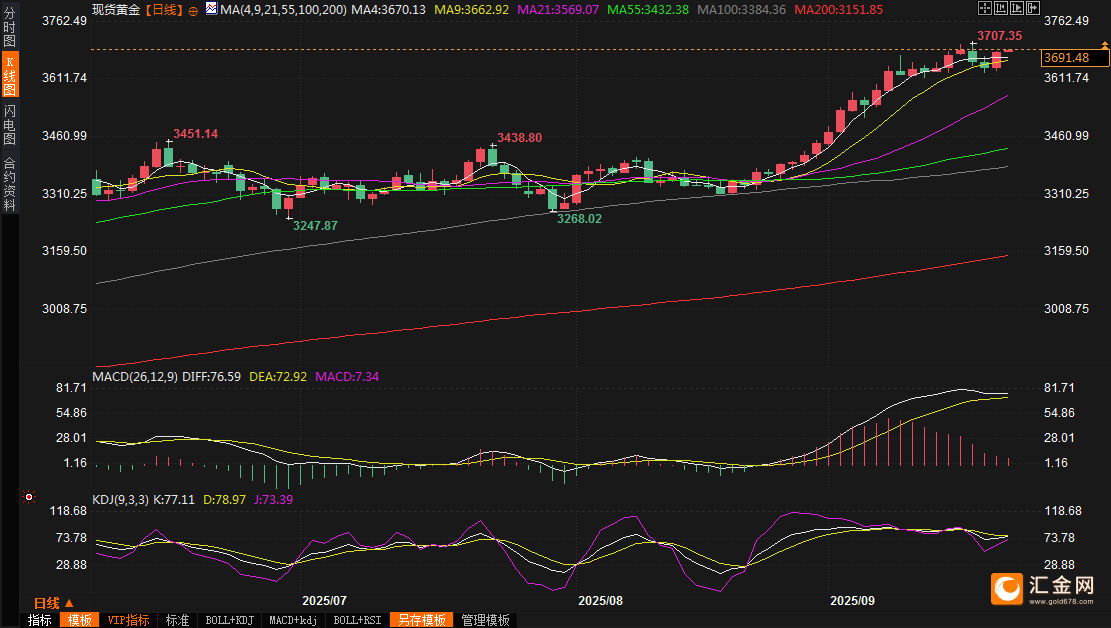This screenshot has width=1111, height=628.
Task: Select the 指标 bottom tab
Action: click(x=40, y=620)
